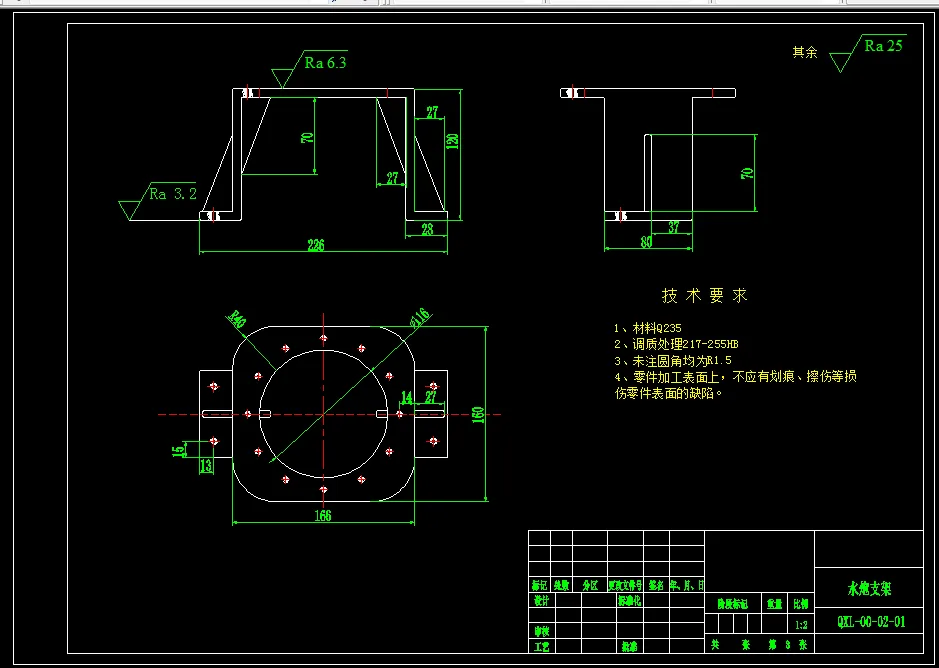Click the ⌀116 diameter label
This screenshot has width=939, height=668.
[x=420, y=318]
